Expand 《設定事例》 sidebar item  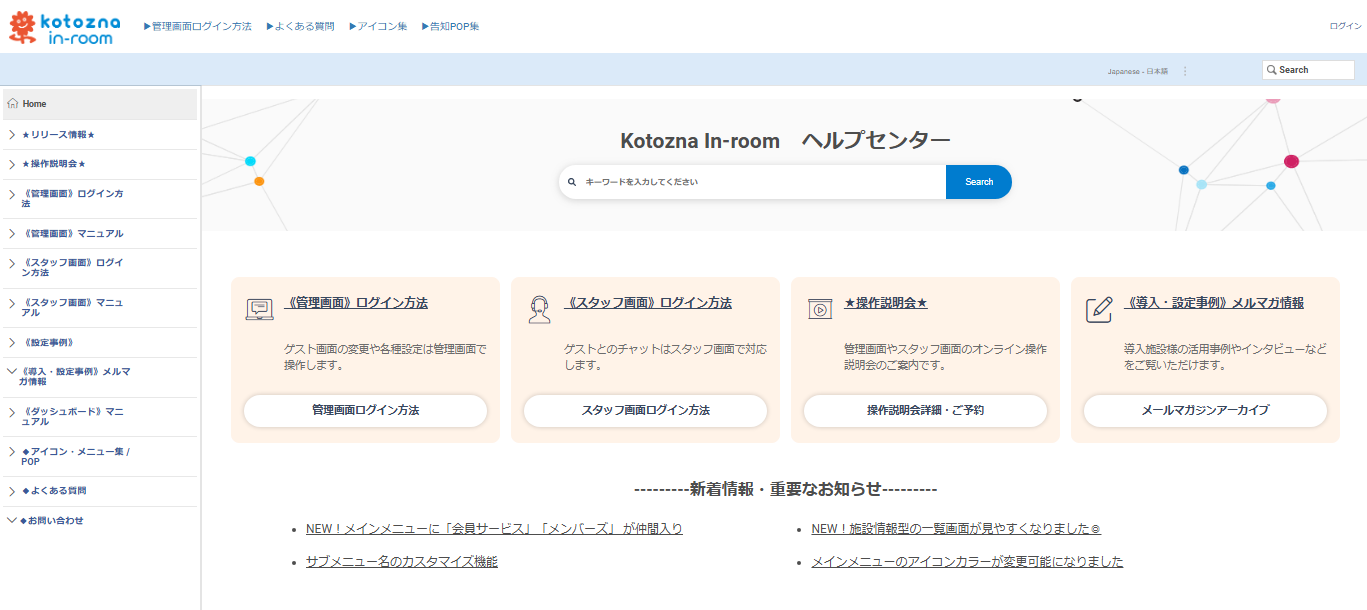tap(11, 342)
